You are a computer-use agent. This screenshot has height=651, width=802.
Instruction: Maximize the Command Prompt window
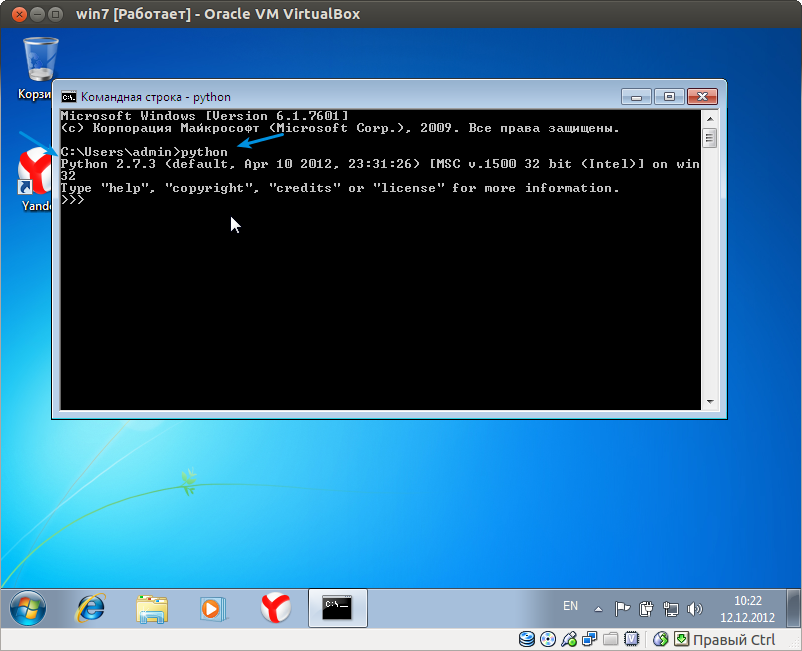tap(669, 97)
